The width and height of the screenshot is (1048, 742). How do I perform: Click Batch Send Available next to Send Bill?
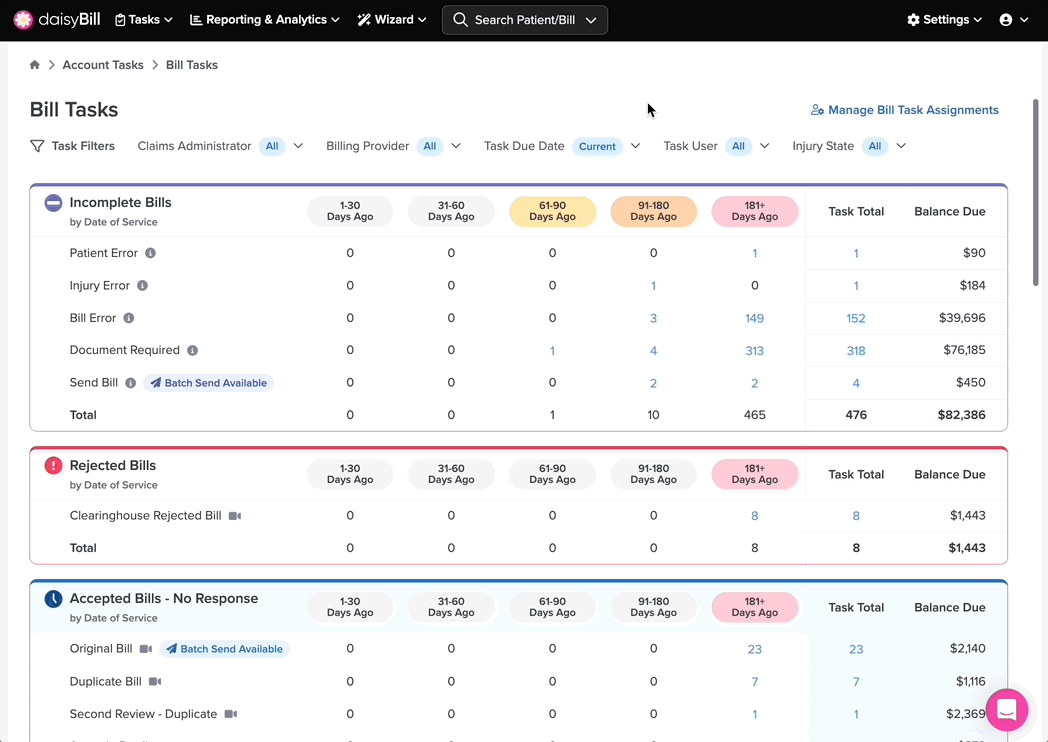(209, 383)
